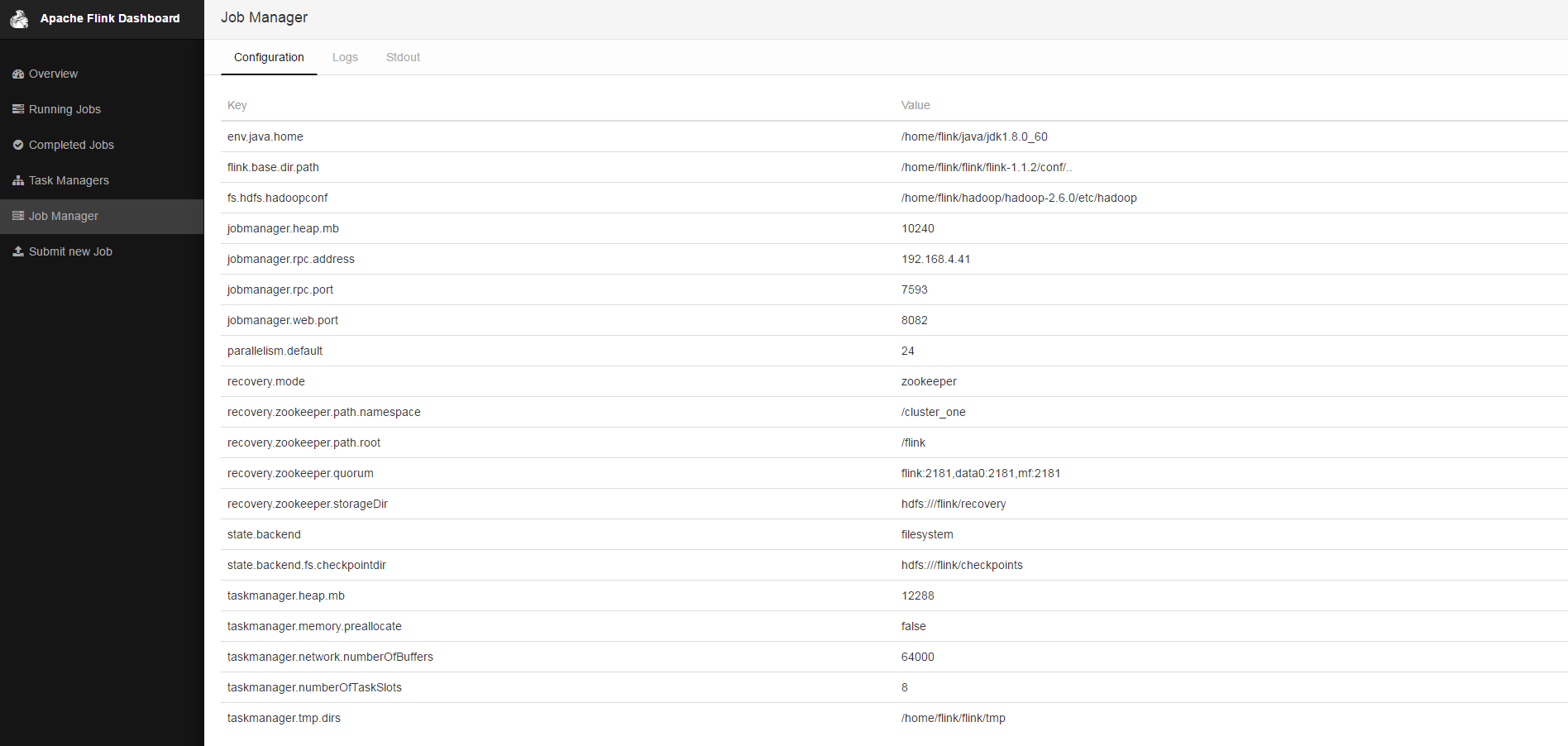Select the parallelism.default key

(275, 351)
